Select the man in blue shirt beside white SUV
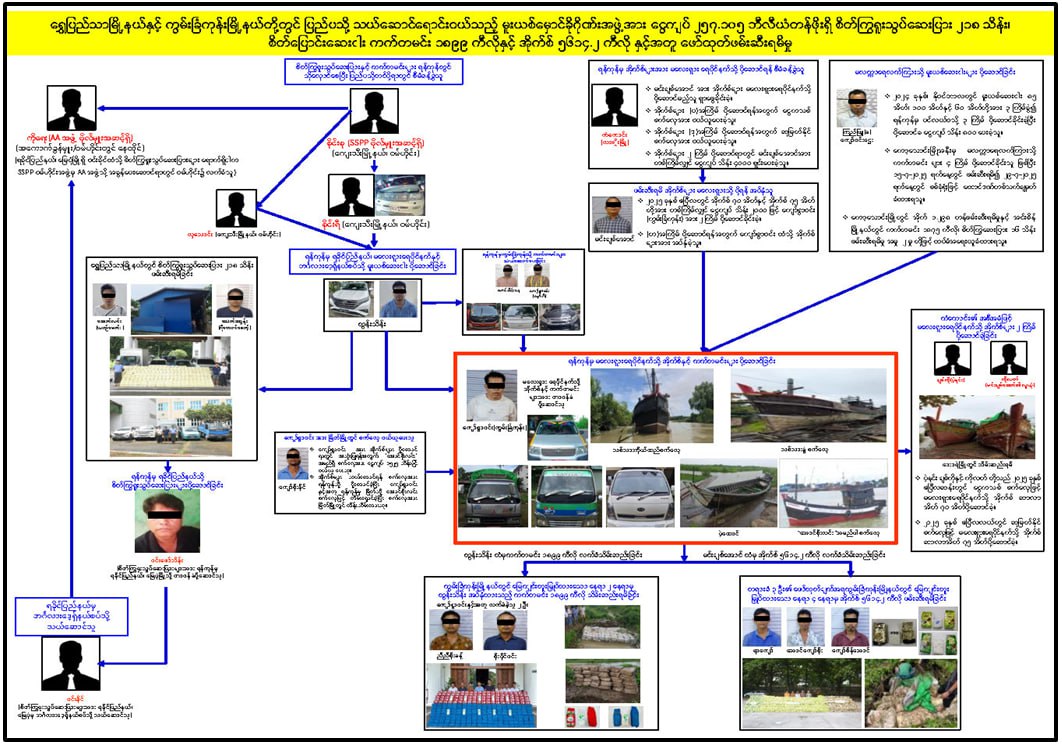This screenshot has height=744, width=1062. (x=398, y=299)
